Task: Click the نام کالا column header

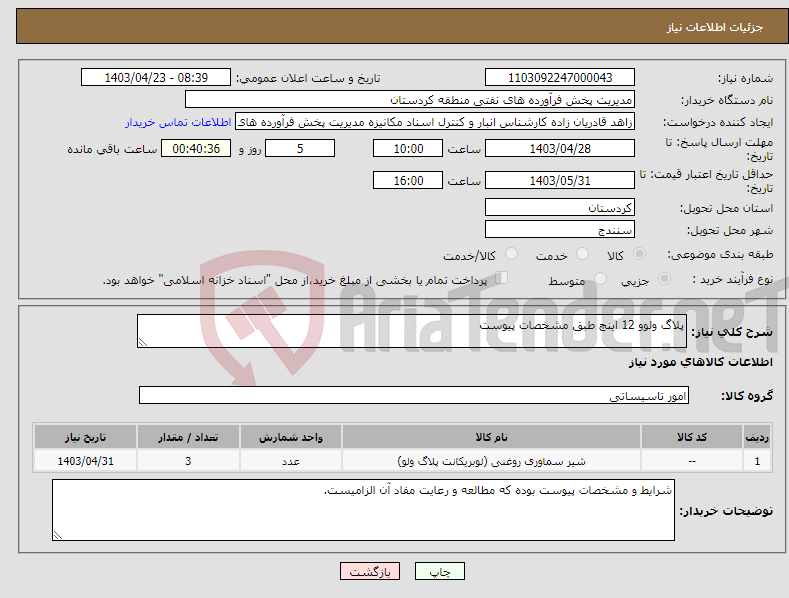Action: point(491,437)
